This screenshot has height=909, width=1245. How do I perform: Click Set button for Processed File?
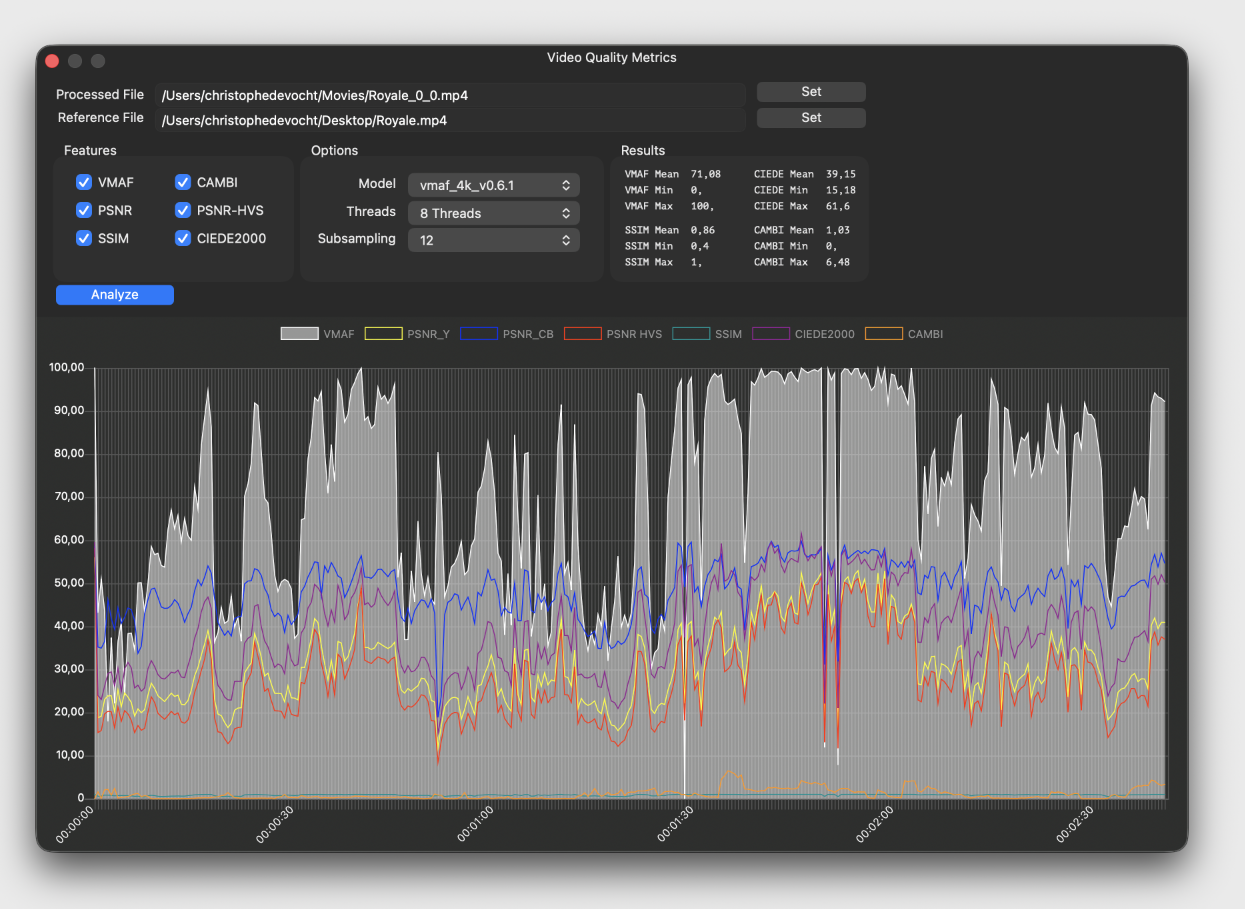[x=811, y=92]
